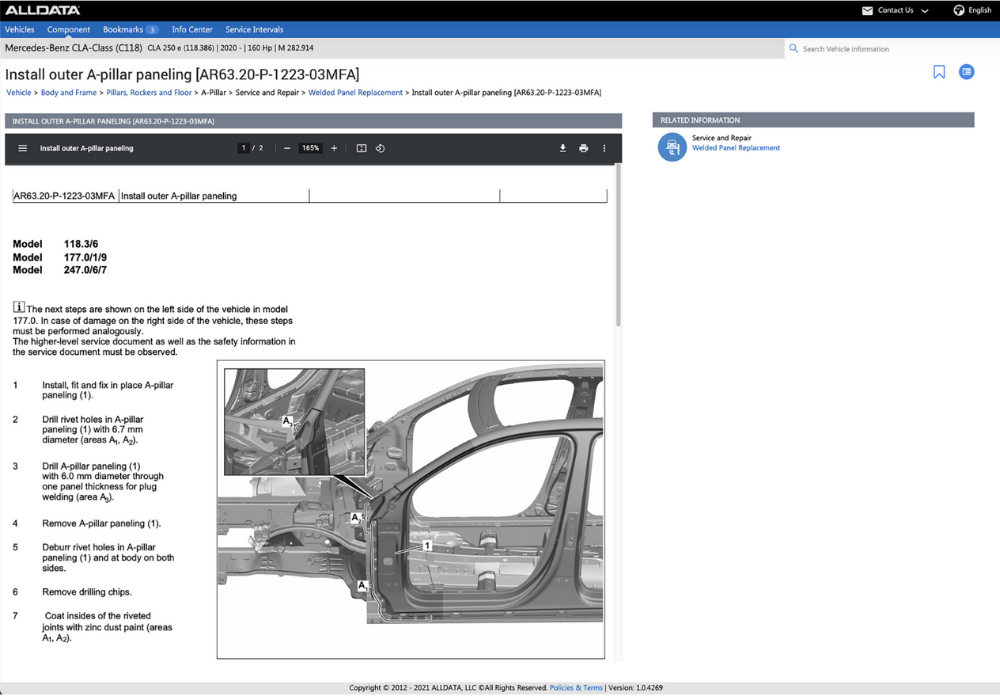Click the Mercedes-Benz CLA-Class (C118) vehicle title

click(x=73, y=48)
